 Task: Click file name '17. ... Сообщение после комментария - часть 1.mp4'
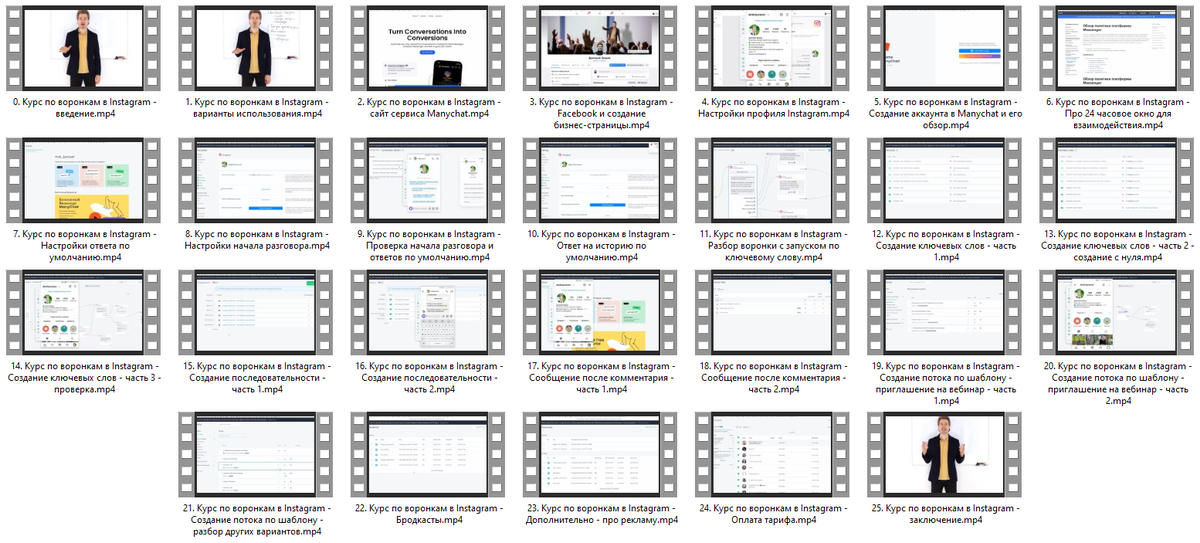click(x=600, y=378)
